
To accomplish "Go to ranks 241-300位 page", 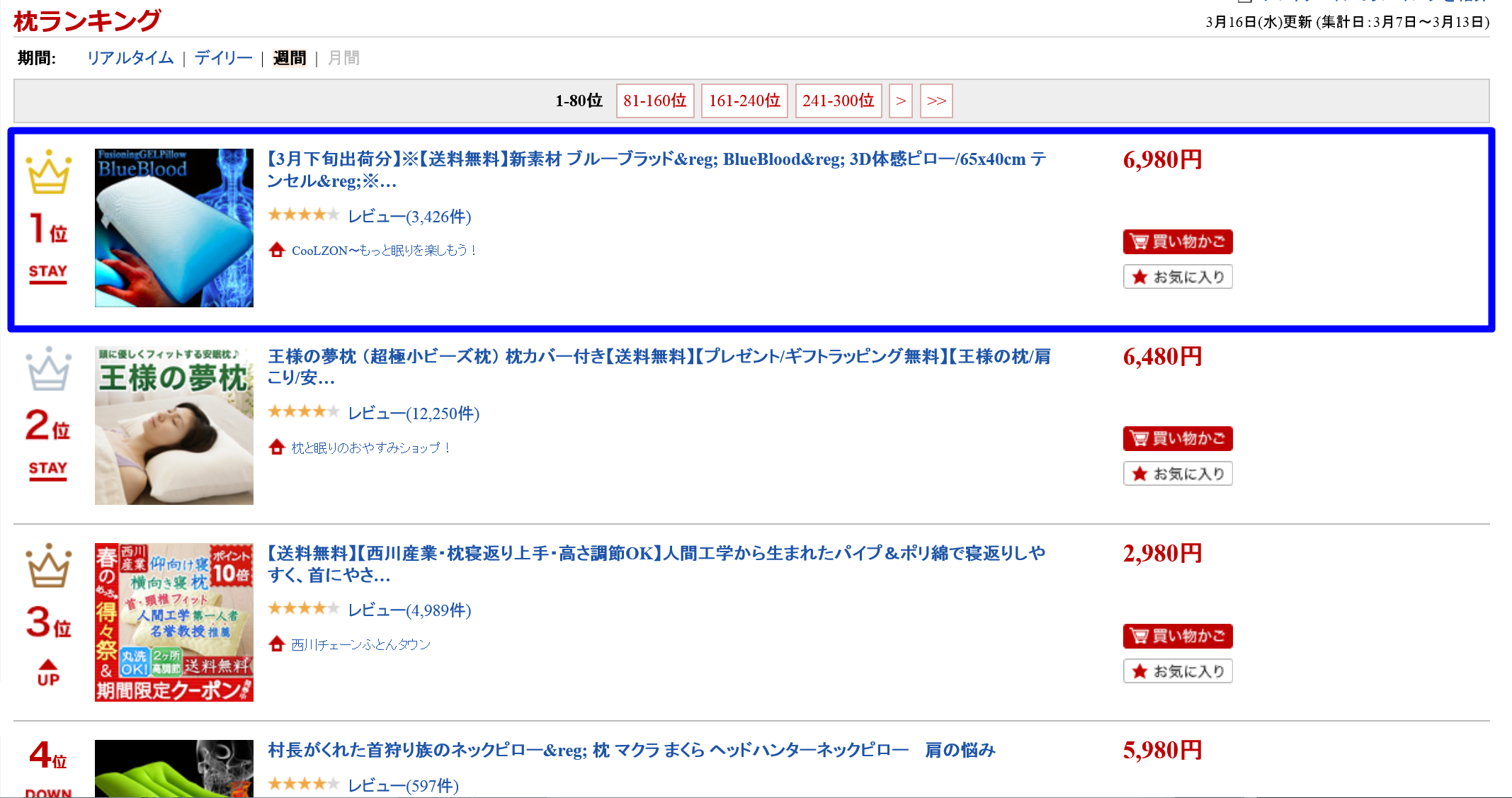I will pos(838,101).
